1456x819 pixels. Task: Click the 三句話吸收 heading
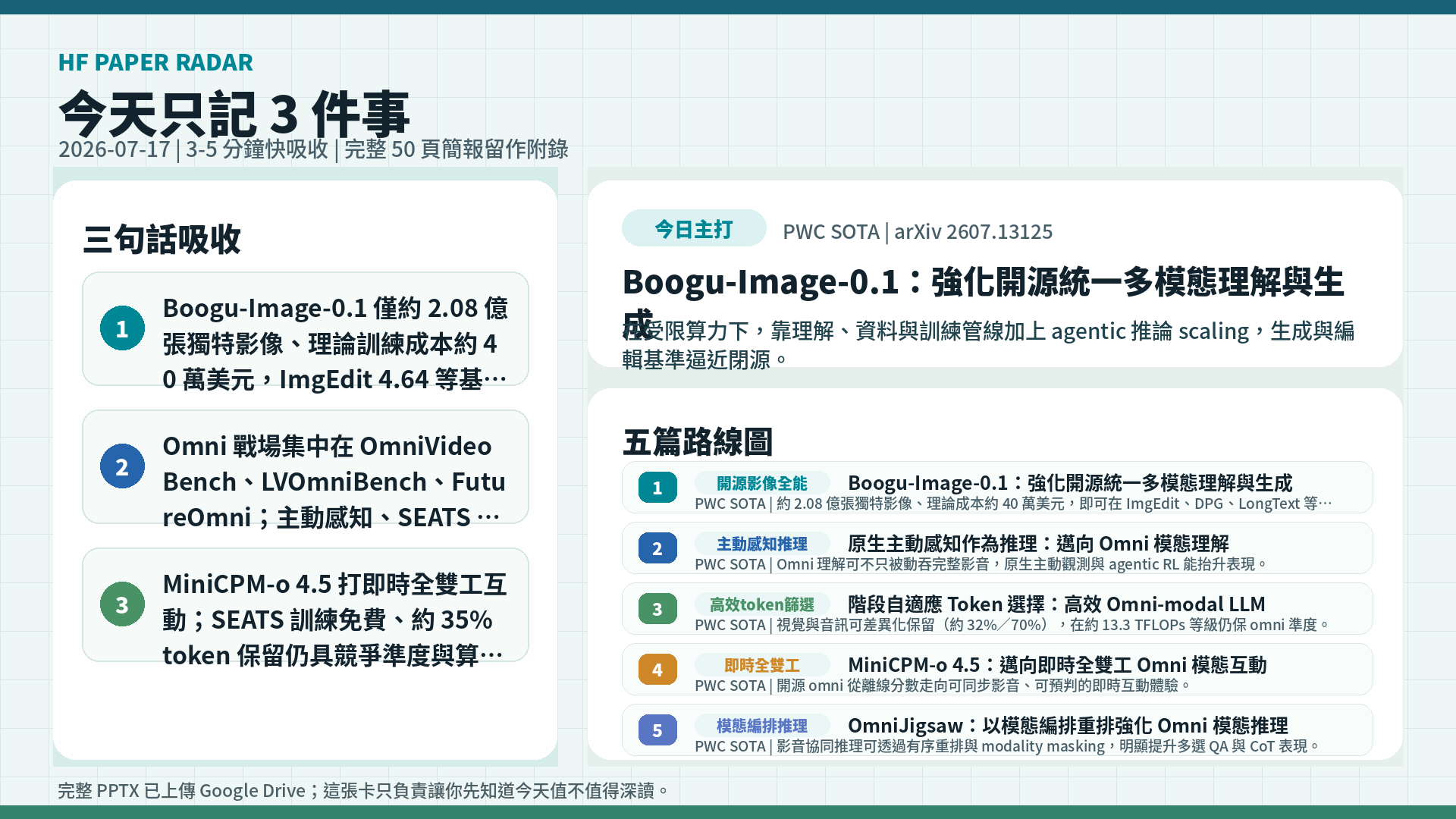(x=162, y=240)
